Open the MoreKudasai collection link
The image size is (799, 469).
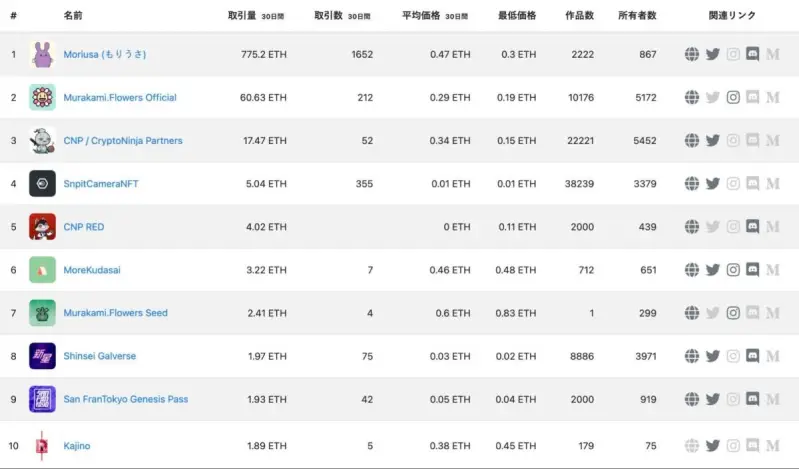point(92,270)
